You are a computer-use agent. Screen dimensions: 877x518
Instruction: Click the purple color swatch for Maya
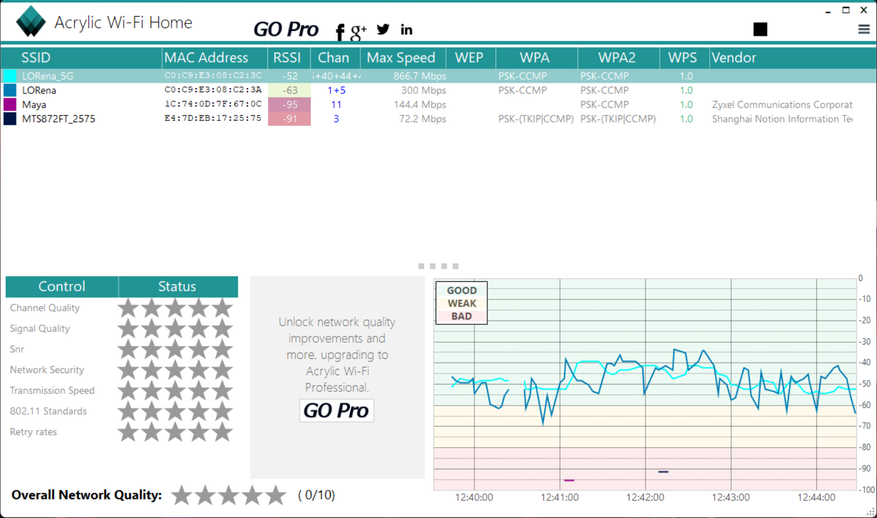(x=10, y=105)
